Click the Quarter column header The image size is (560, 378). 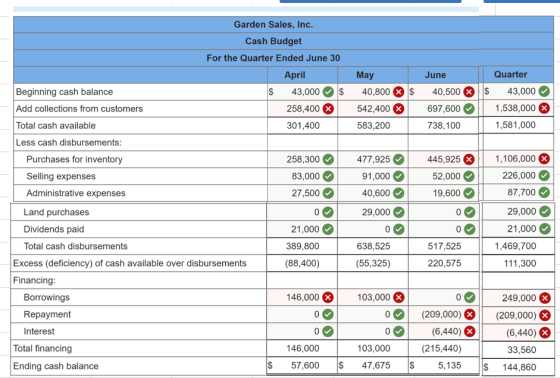click(x=510, y=74)
